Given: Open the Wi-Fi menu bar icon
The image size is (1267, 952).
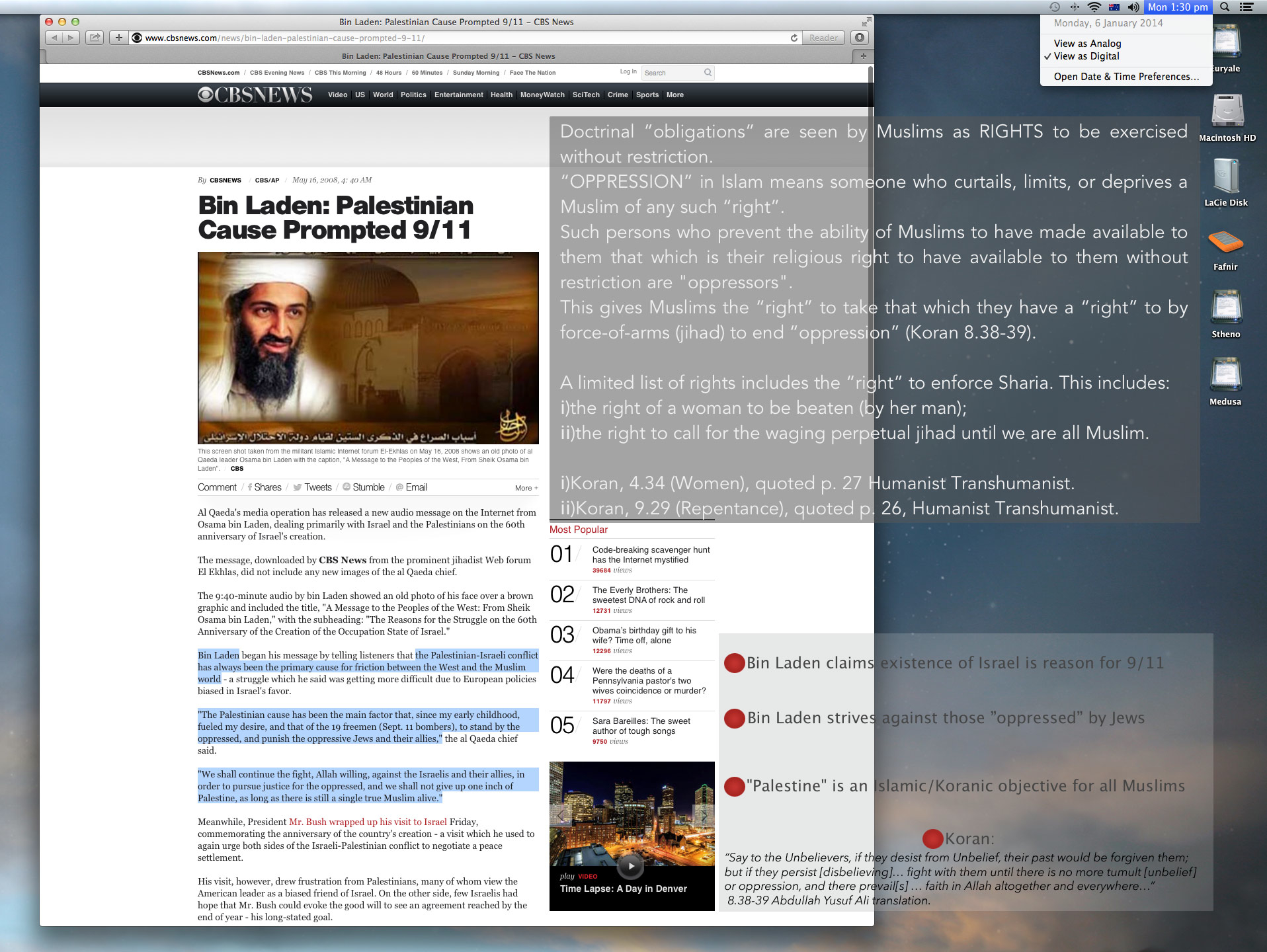Looking at the screenshot, I should 1094,7.
